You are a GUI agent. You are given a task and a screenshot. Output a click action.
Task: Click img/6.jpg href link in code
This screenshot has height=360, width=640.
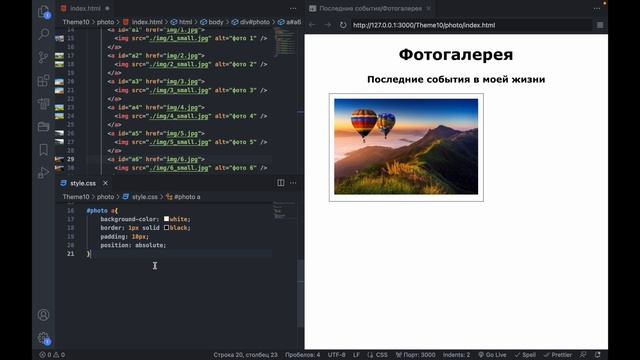pos(182,159)
